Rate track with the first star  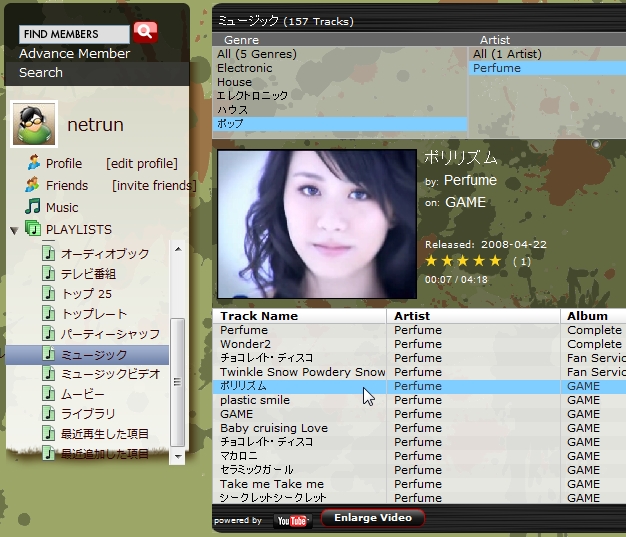click(x=431, y=261)
